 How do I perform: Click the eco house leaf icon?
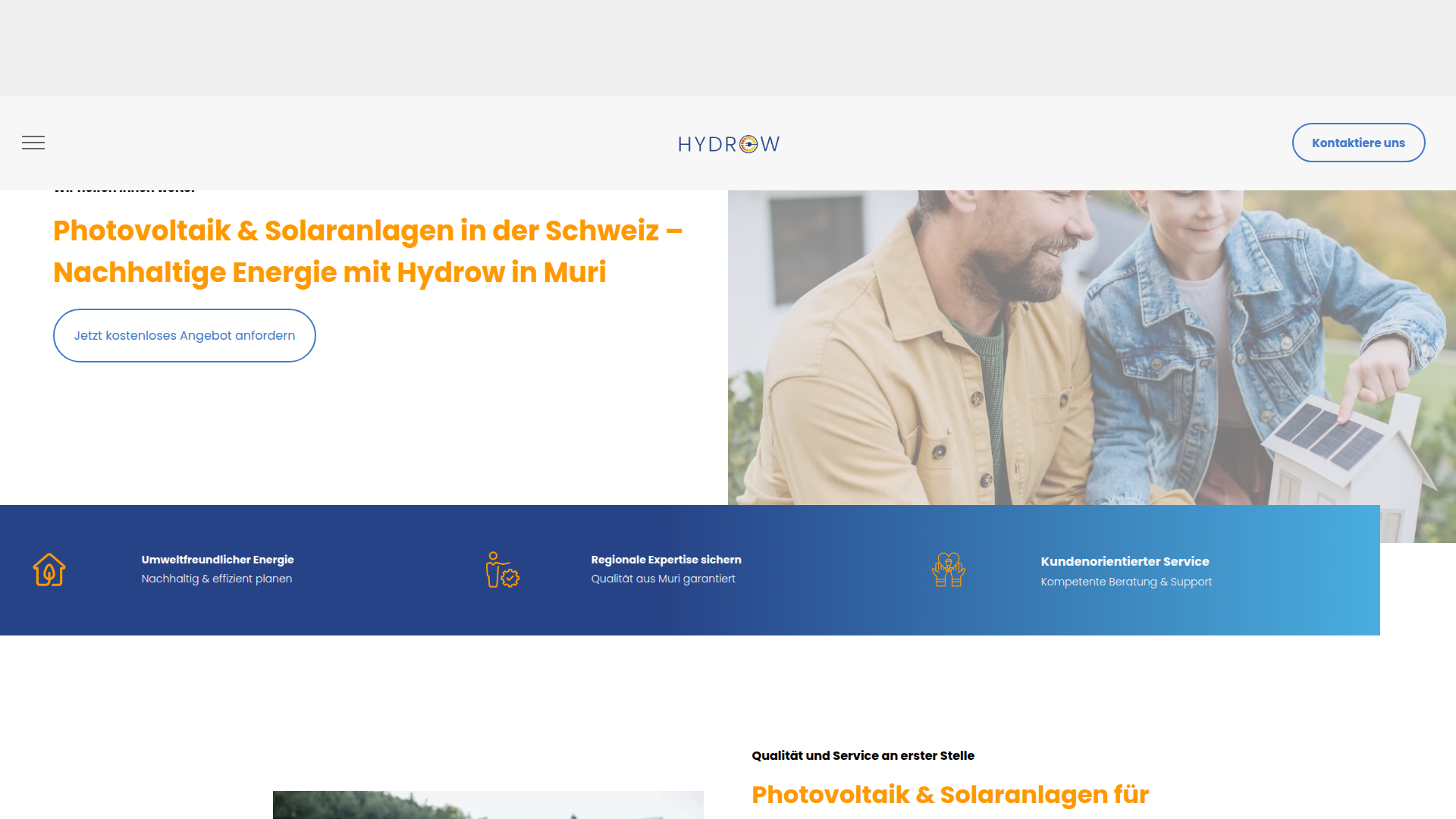[49, 570]
